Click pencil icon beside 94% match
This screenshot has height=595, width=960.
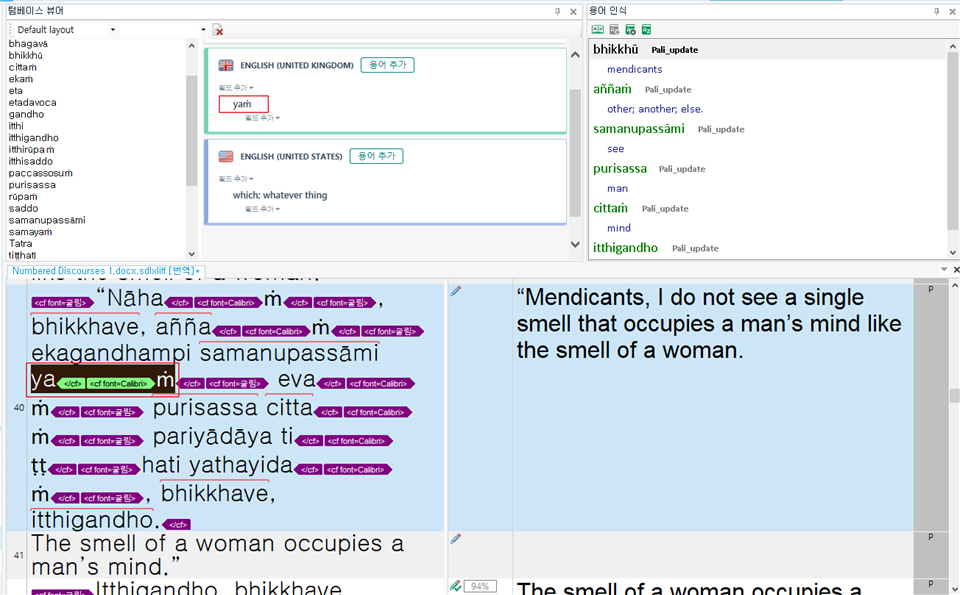[456, 586]
